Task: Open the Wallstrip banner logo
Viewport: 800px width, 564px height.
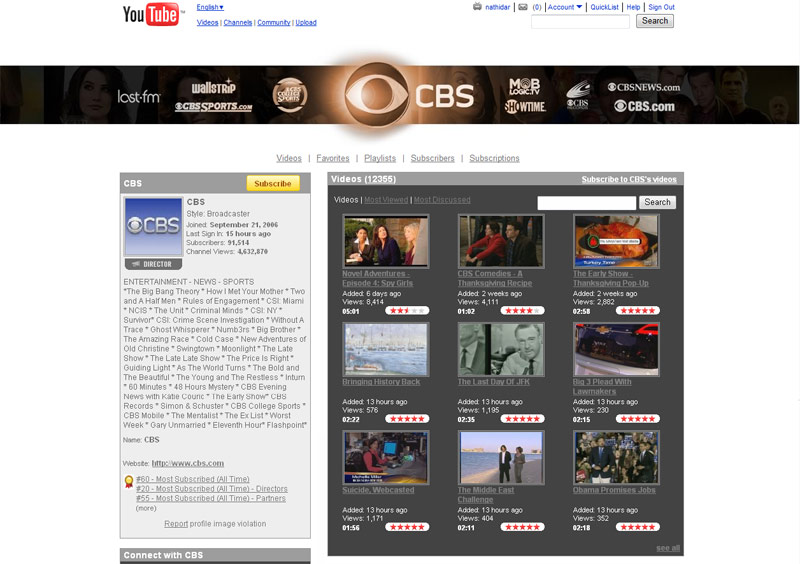Action: click(x=214, y=87)
